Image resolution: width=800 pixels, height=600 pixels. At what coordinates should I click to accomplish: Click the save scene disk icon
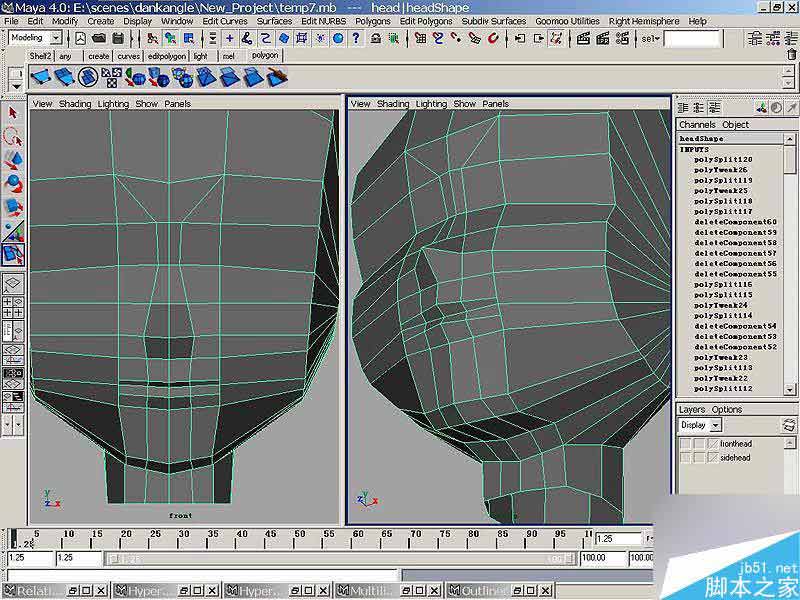[119, 38]
